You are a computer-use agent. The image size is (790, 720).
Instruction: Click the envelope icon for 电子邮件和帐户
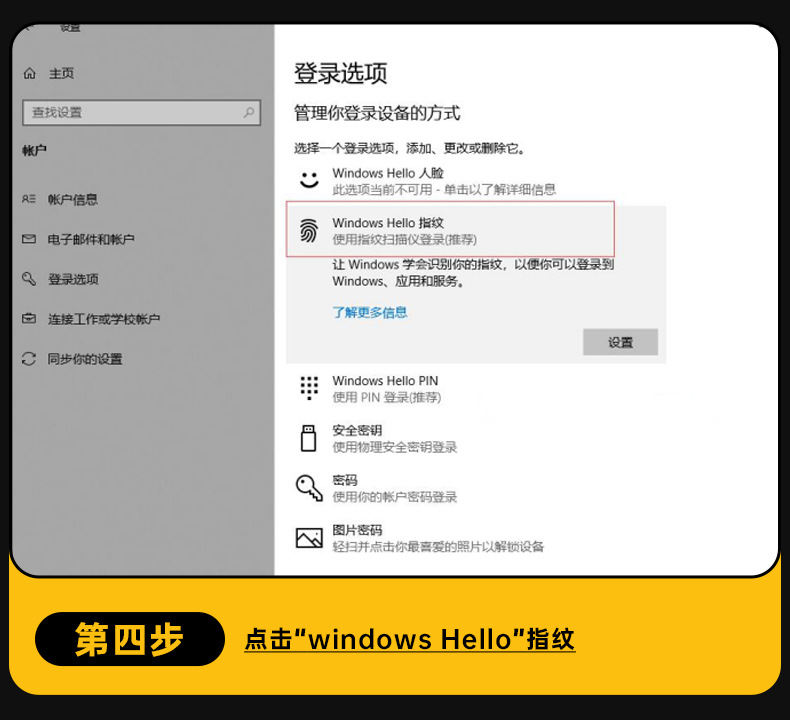[29, 239]
